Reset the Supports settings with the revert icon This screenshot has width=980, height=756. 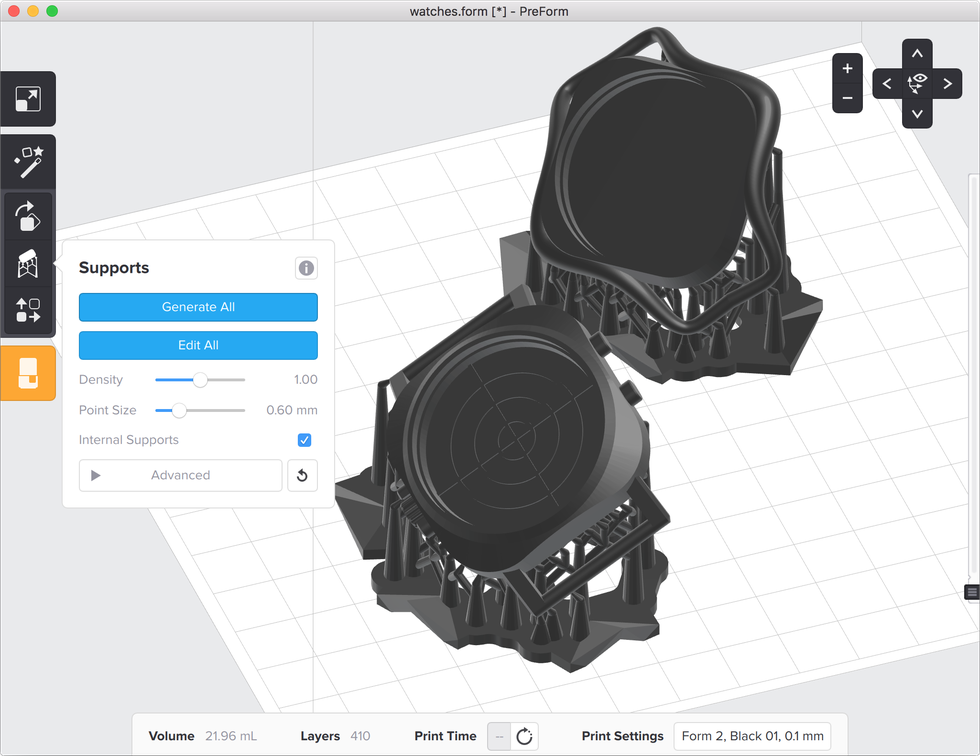(x=302, y=475)
